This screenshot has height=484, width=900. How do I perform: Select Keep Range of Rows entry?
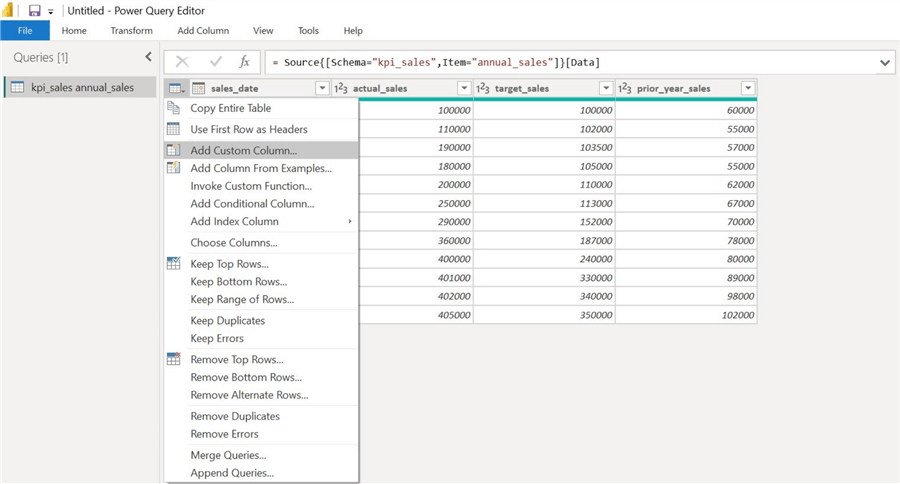click(x=261, y=300)
